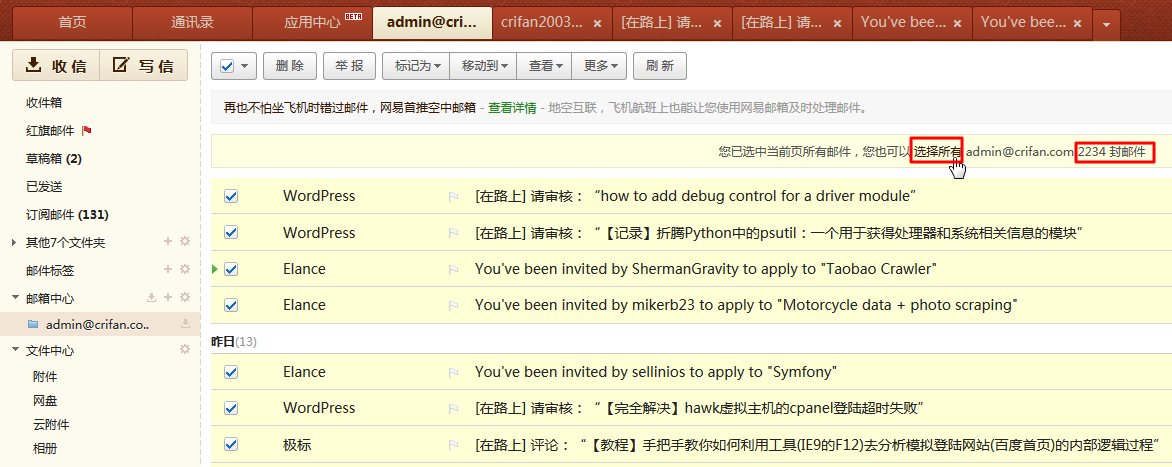
Task: Open the 应用中心 tab
Action: pyautogui.click(x=312, y=21)
